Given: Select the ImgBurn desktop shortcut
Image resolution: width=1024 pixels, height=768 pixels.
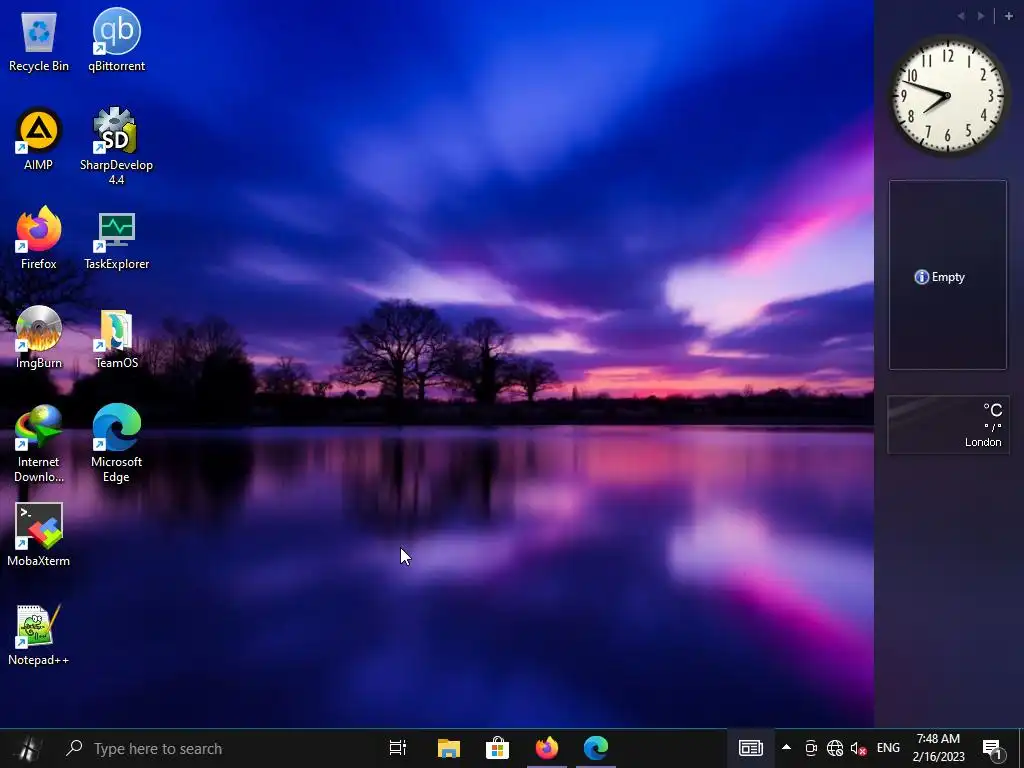Looking at the screenshot, I should [39, 338].
